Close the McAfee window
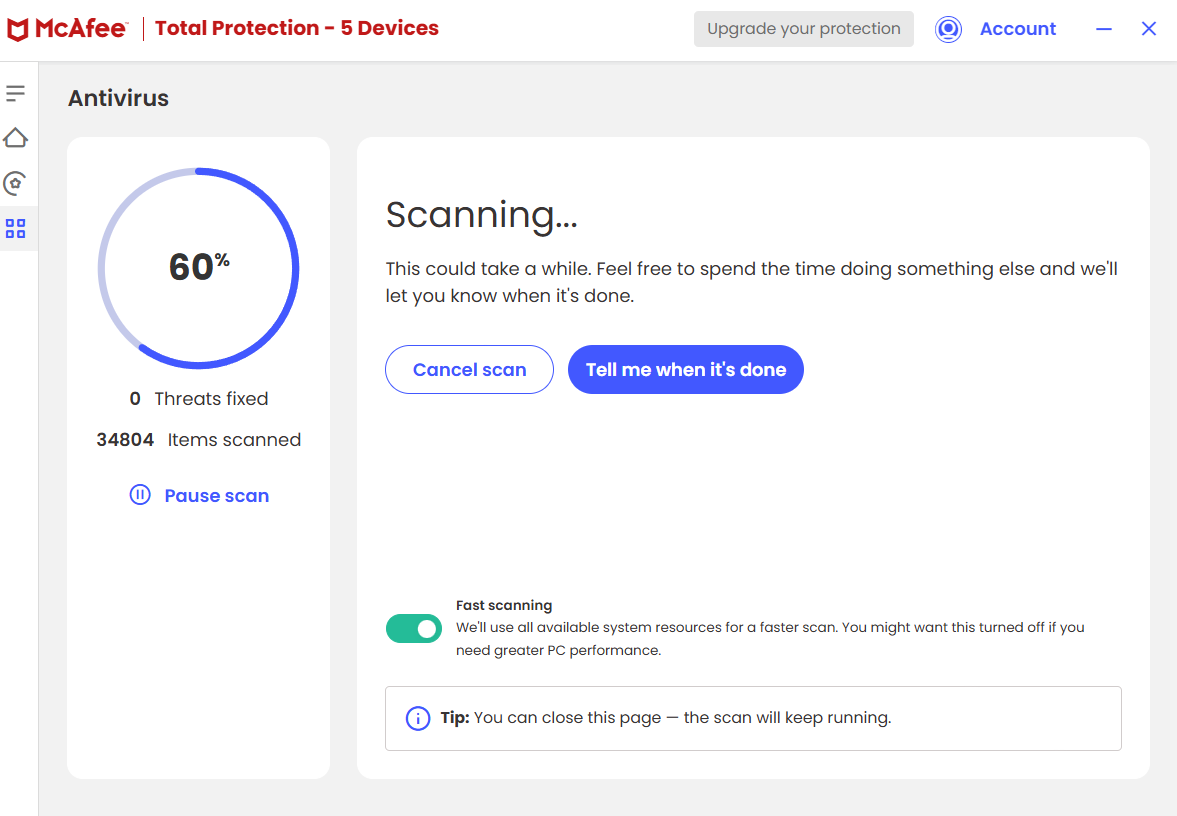Image resolution: width=1177 pixels, height=816 pixels. [x=1149, y=29]
